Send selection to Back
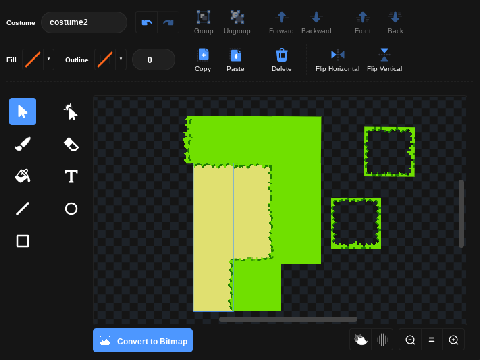The image size is (480, 360). [395, 22]
